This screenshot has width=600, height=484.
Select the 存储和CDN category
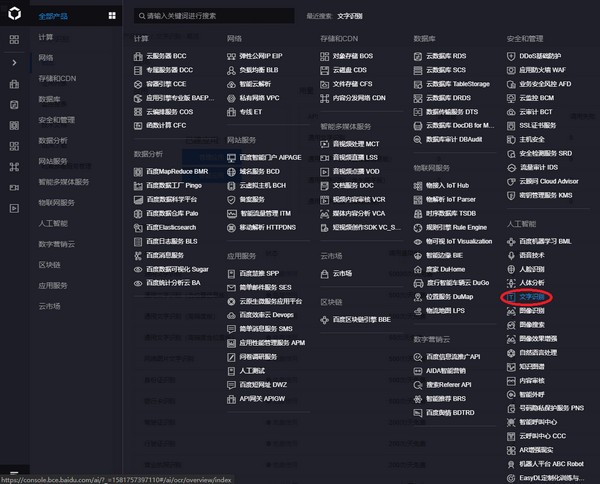[57, 78]
